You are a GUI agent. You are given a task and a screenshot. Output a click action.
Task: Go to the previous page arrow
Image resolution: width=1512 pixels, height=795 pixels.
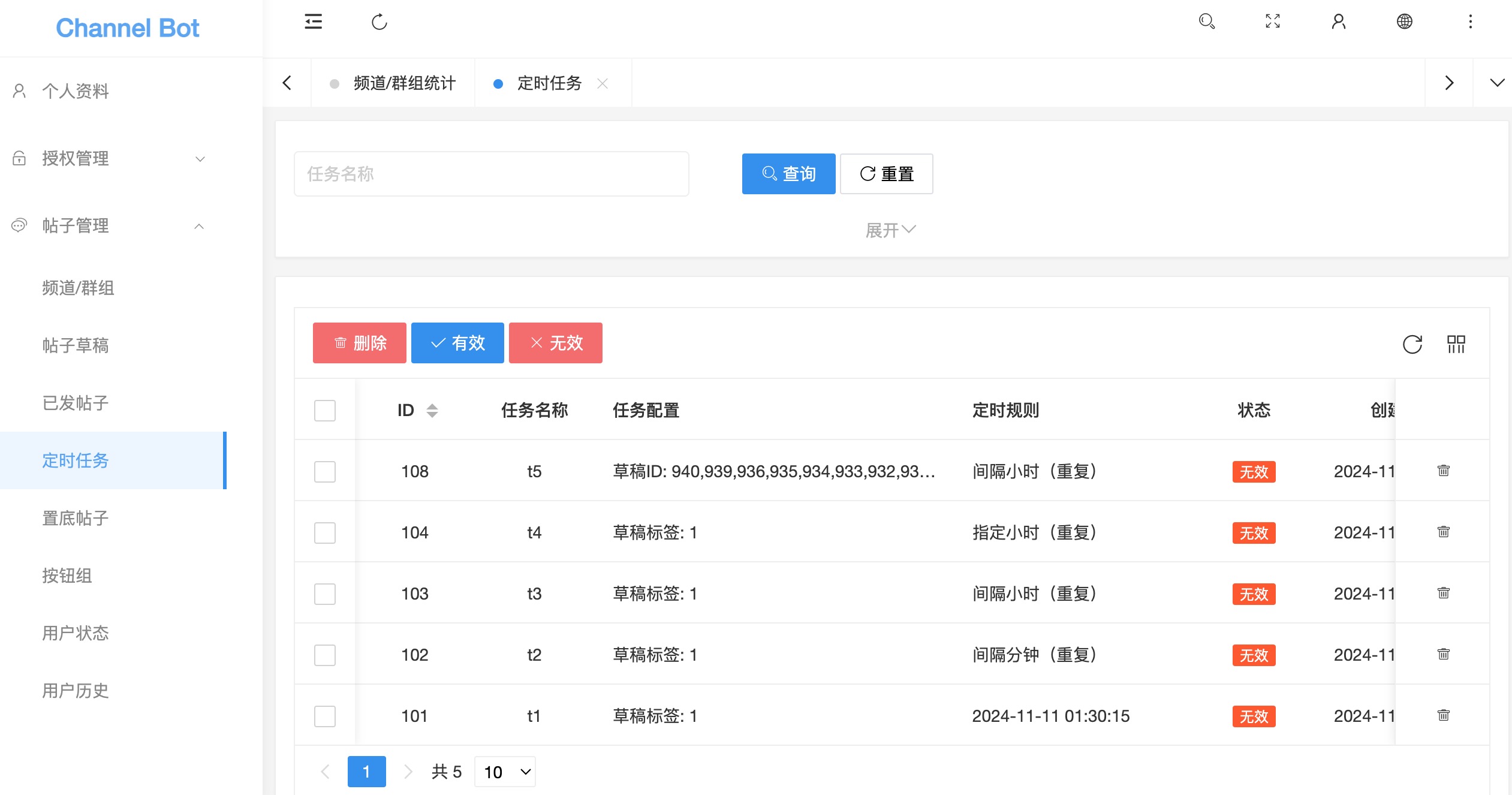[325, 772]
